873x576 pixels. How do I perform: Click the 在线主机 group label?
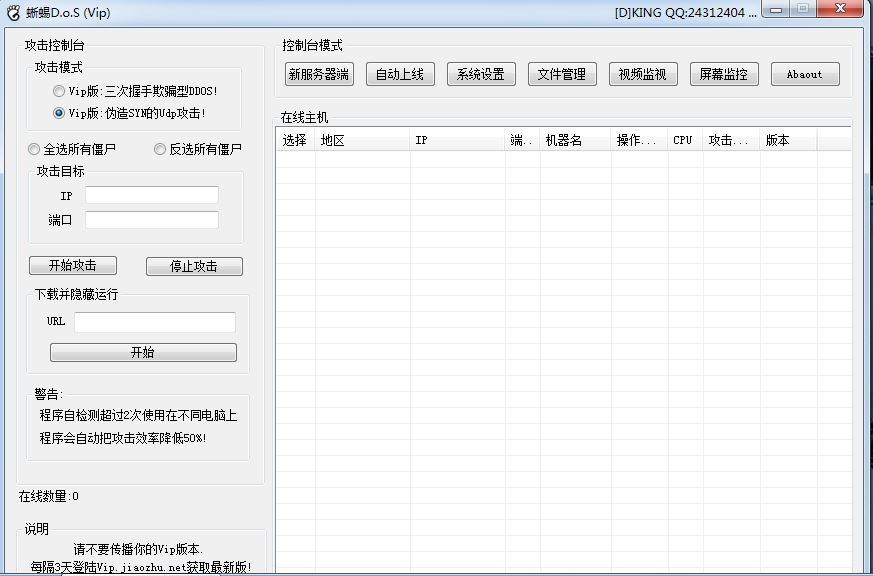coord(305,117)
